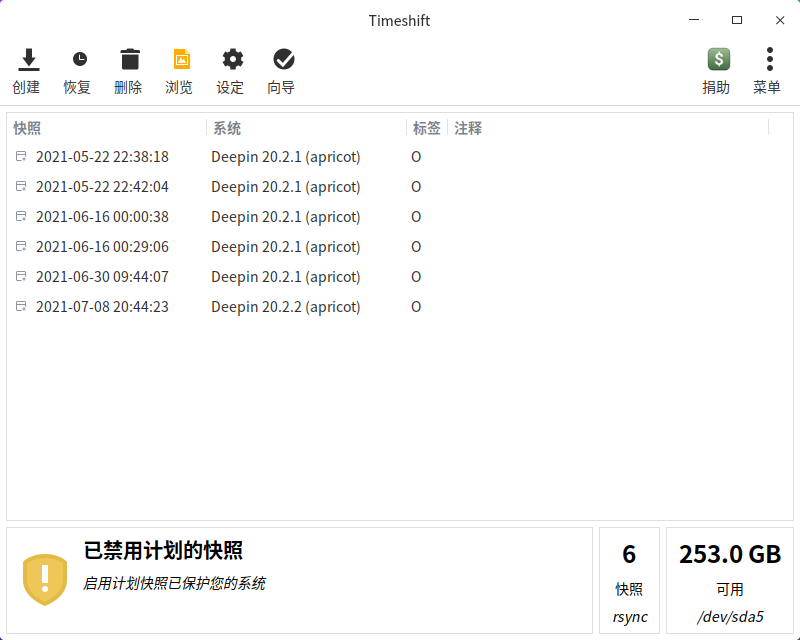Sort by the 标签 column header

(427, 128)
